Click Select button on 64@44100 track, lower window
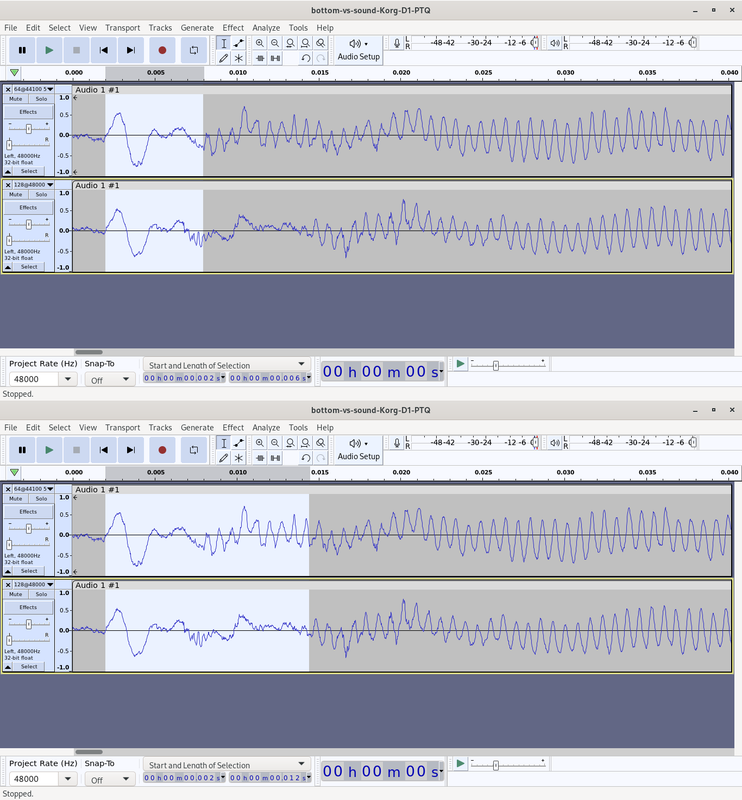Image resolution: width=742 pixels, height=800 pixels. [29, 571]
